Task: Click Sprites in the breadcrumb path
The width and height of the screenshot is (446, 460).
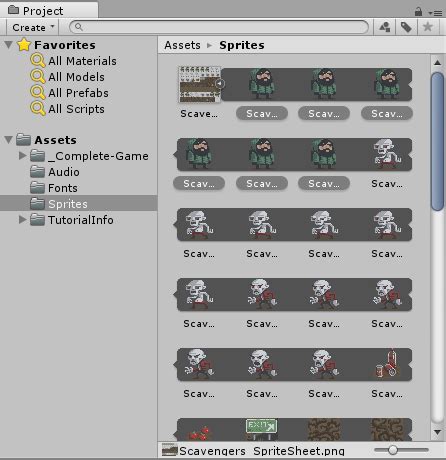Action: click(x=242, y=45)
